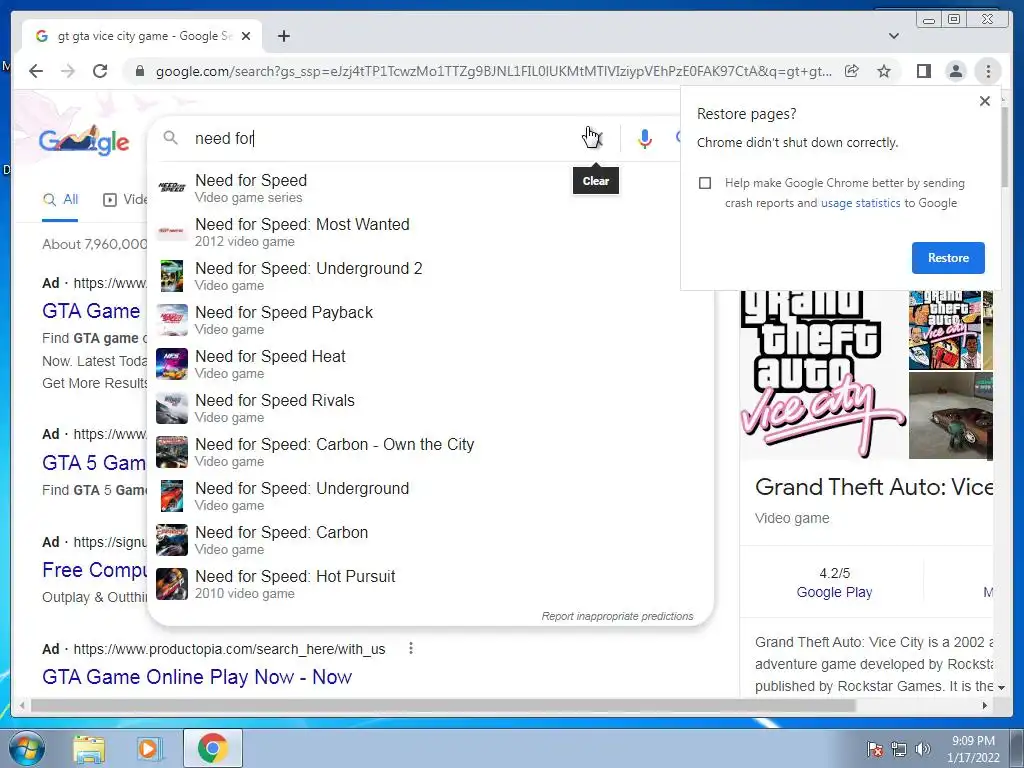
Task: Open GTA Game Online Play Now link
Action: (197, 677)
